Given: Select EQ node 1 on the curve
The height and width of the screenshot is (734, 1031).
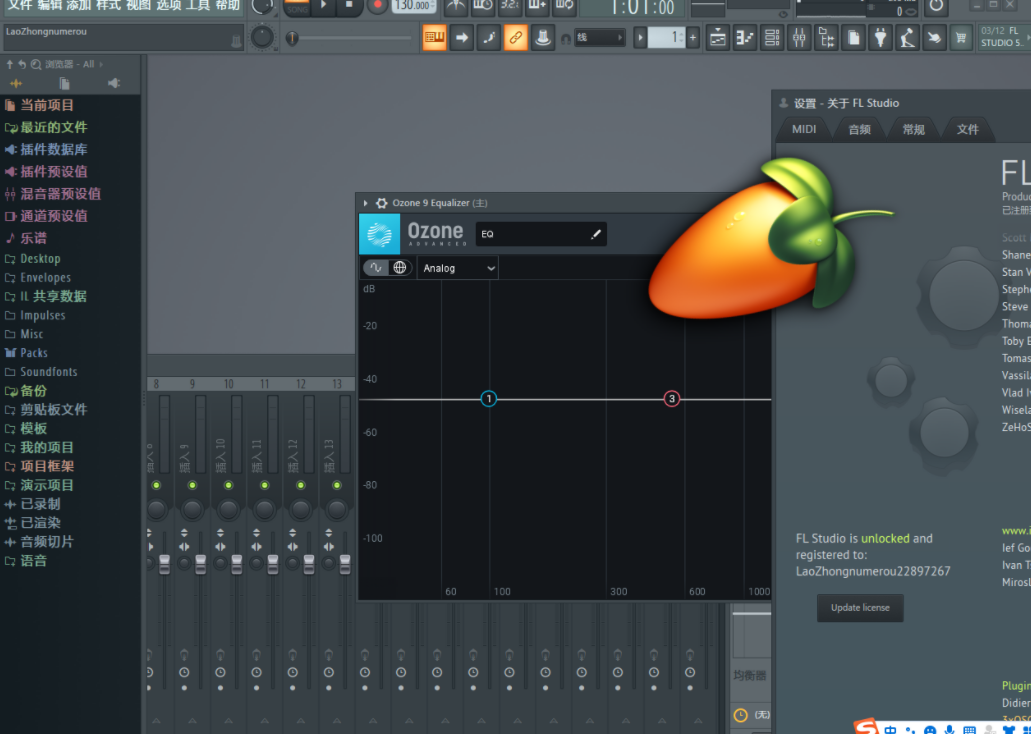Looking at the screenshot, I should [489, 399].
